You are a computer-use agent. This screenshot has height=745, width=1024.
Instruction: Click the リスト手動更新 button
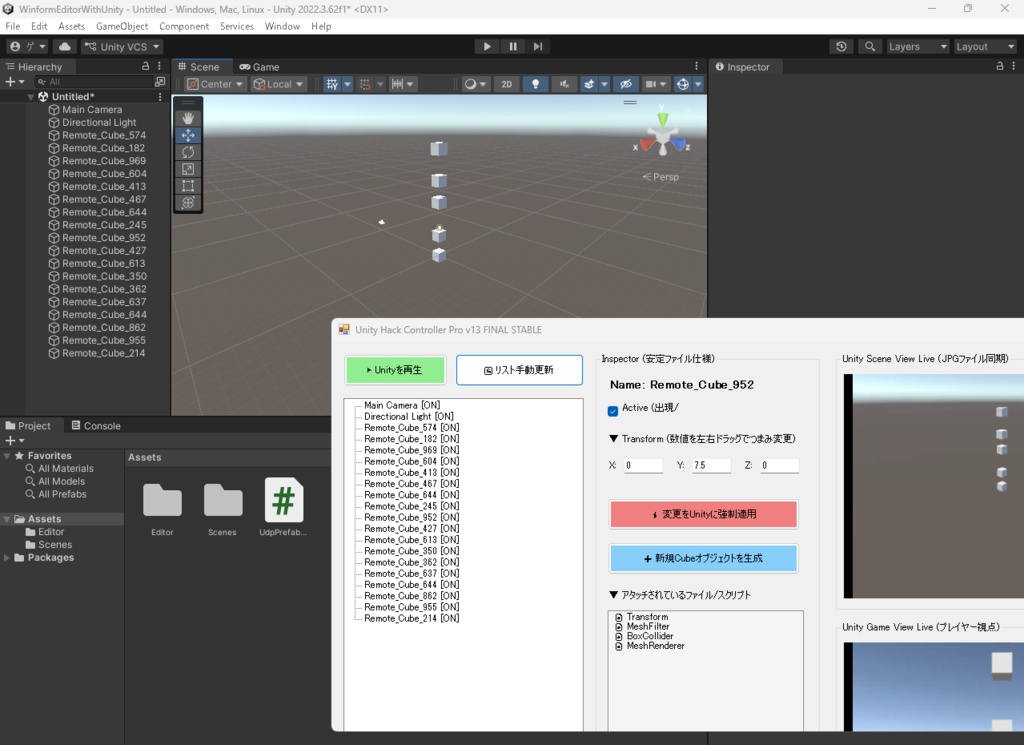[x=519, y=370]
